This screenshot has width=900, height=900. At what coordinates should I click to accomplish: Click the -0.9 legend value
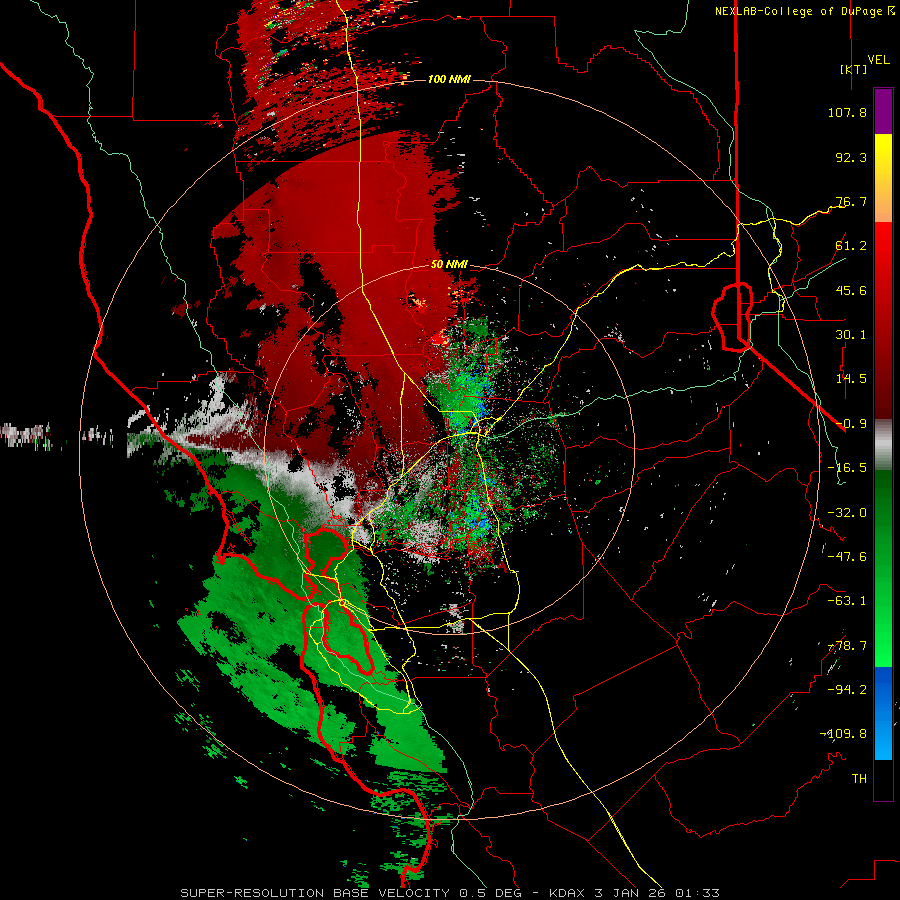point(851,424)
